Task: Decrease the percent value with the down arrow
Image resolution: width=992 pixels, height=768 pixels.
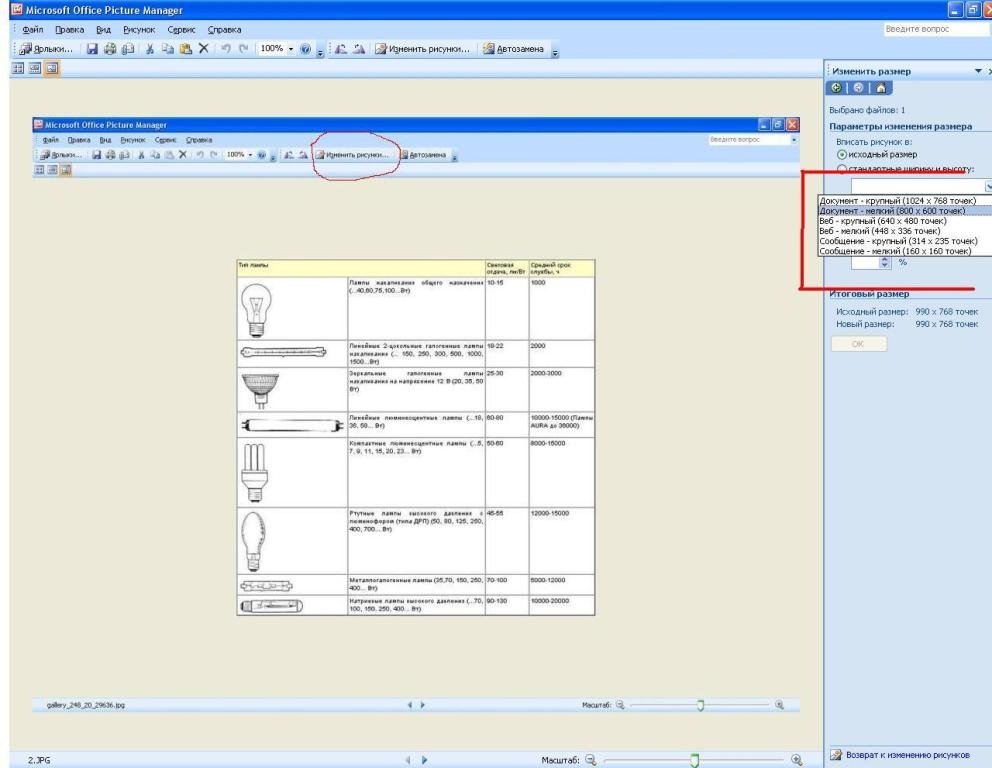Action: 885,266
